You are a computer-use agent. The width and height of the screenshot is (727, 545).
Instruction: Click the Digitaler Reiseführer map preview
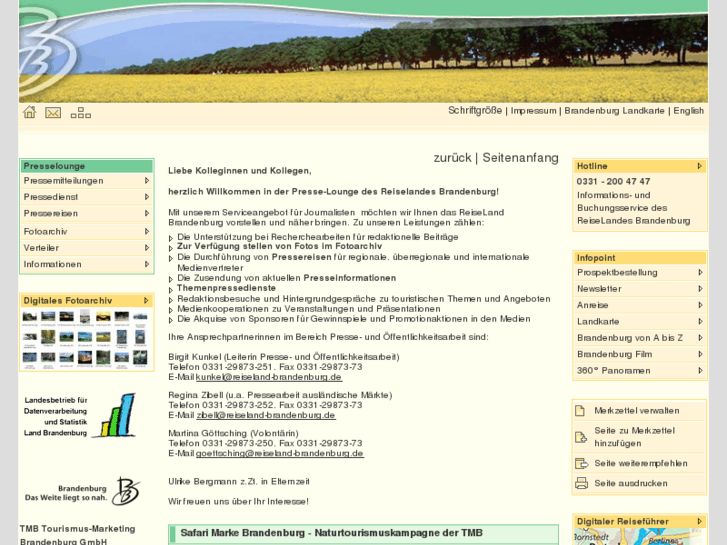click(640, 537)
